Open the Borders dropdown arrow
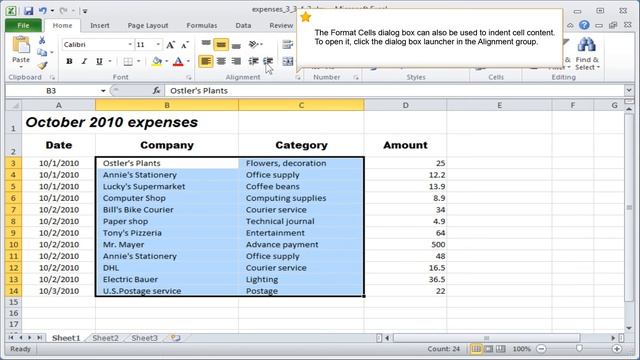The height and width of the screenshot is (360, 640). click(139, 61)
